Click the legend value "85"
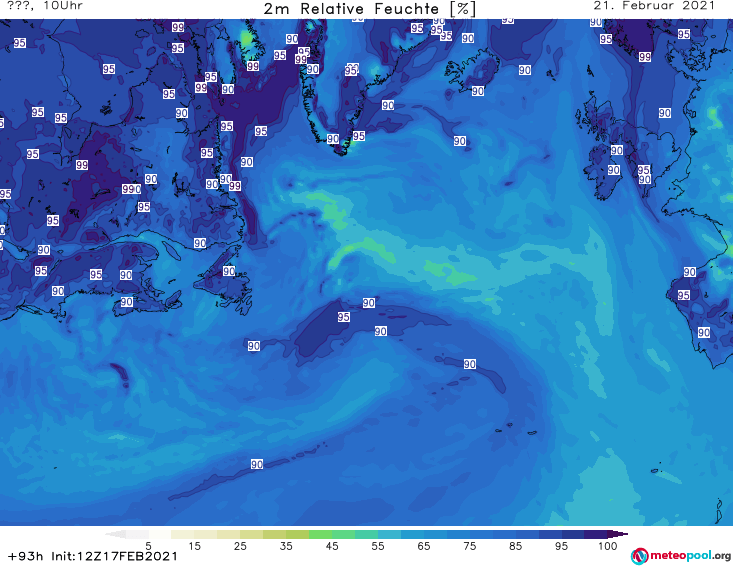 (x=516, y=545)
